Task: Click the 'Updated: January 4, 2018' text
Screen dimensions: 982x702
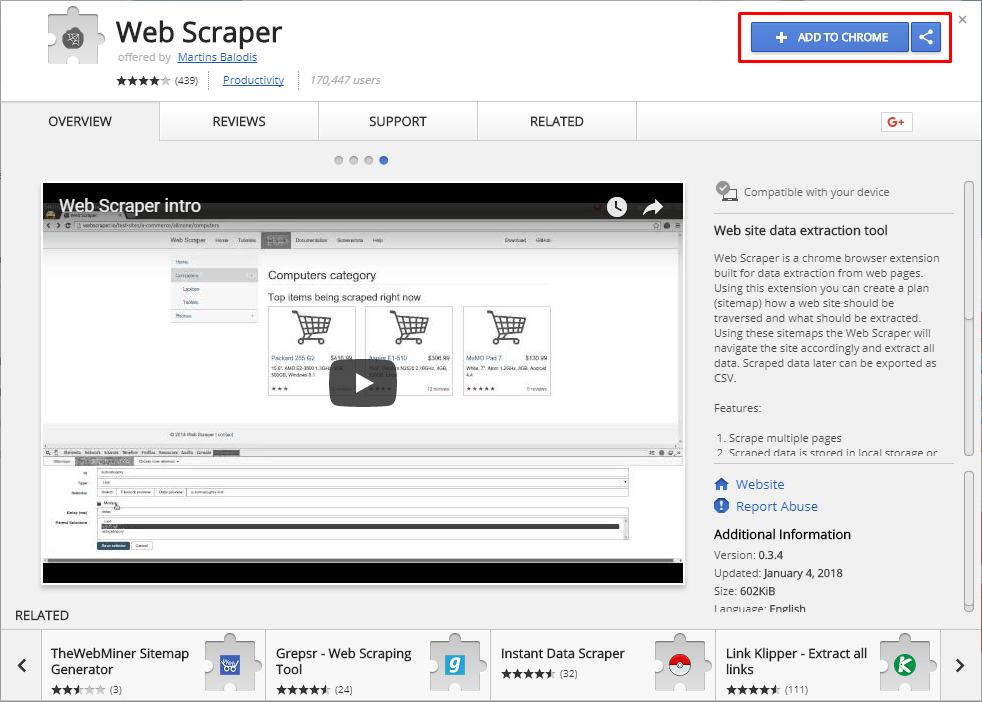Action: 778,573
